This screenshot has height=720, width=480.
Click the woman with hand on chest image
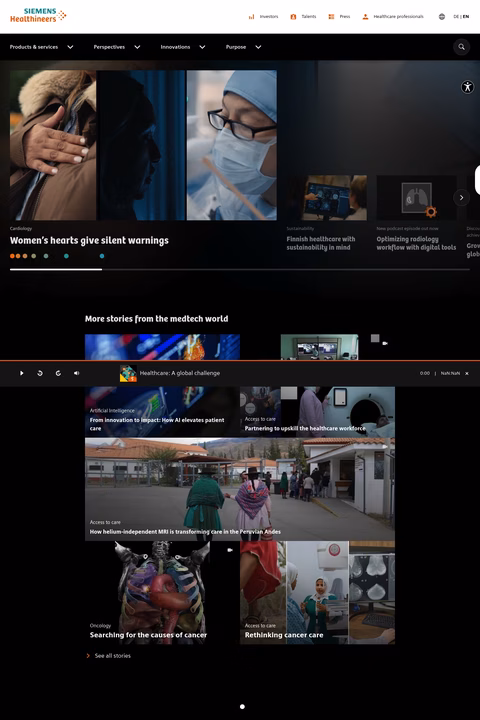pyautogui.click(x=53, y=145)
